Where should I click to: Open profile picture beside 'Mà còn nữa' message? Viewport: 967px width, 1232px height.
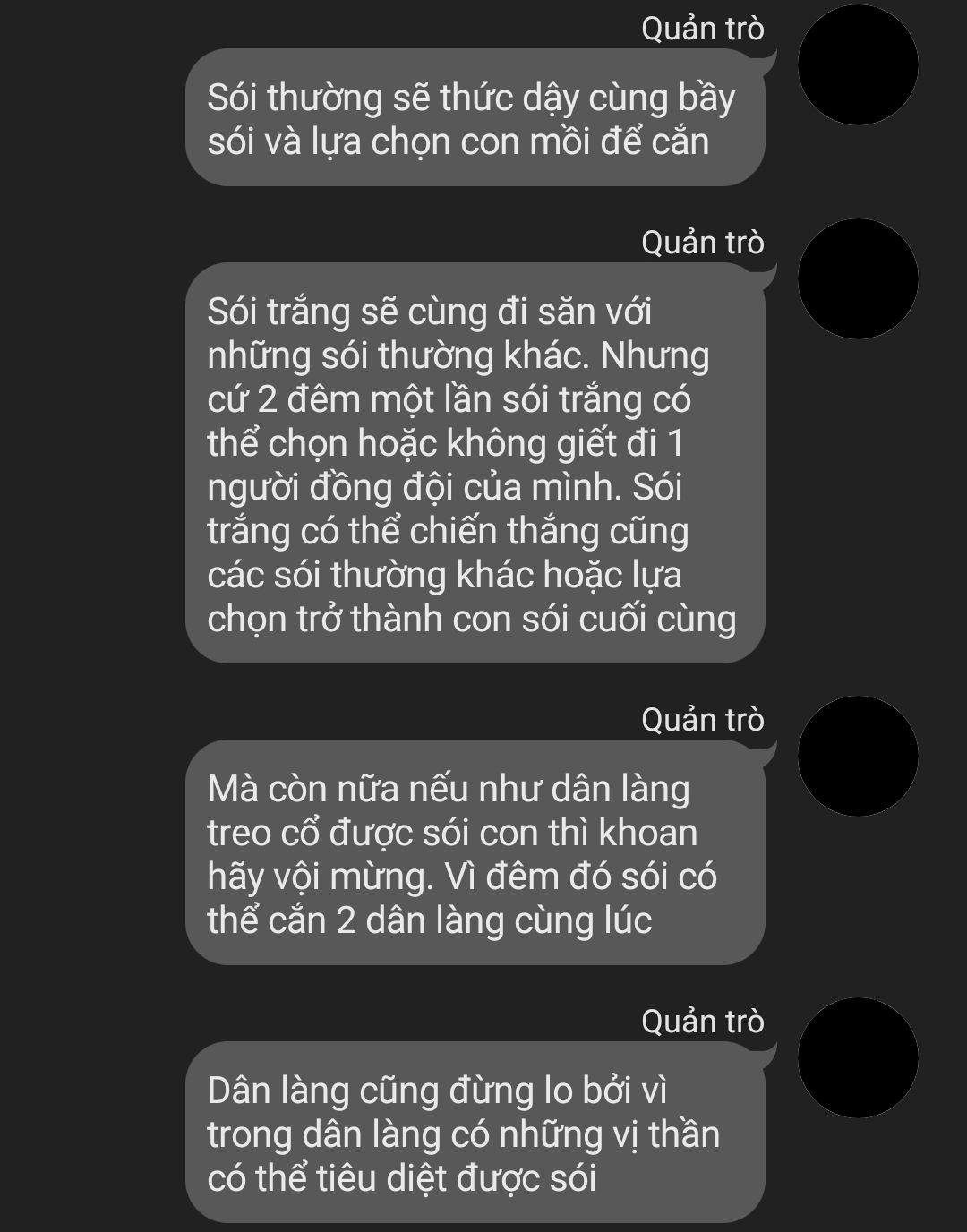858,756
